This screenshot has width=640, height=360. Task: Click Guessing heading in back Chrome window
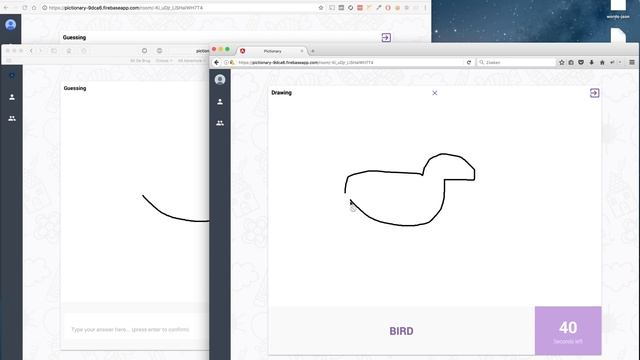click(74, 38)
